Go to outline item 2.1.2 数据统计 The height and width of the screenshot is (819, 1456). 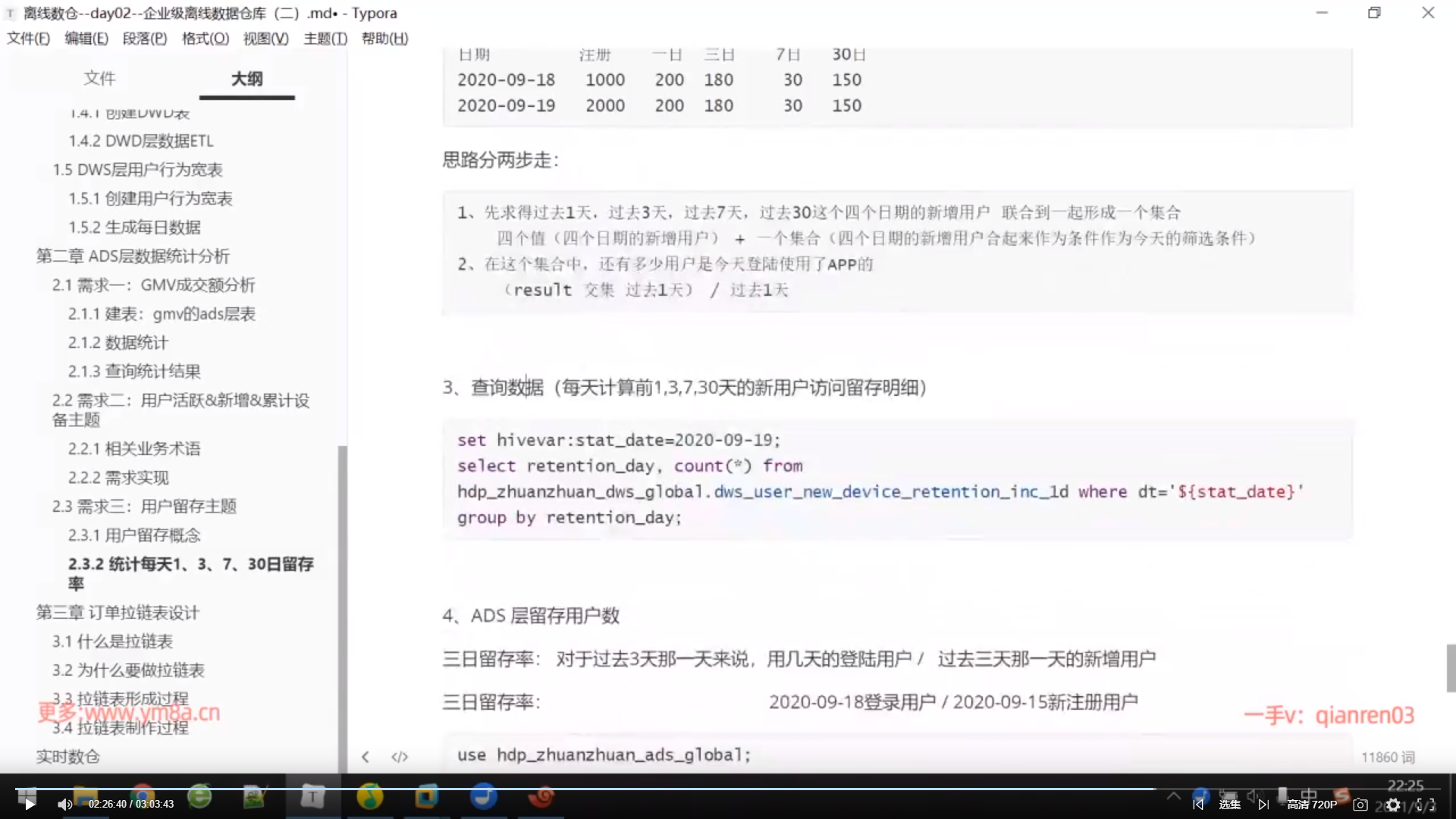pyautogui.click(x=118, y=343)
